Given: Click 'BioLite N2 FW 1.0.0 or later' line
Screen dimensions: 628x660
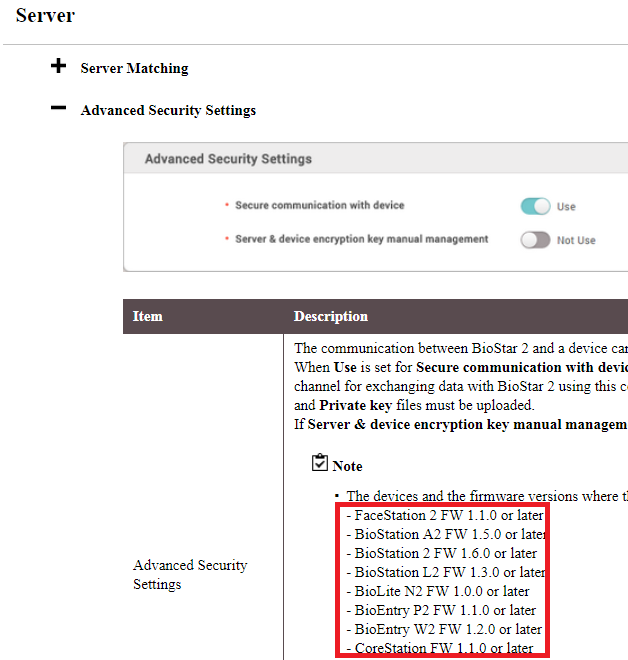Looking at the screenshot, I should [x=438, y=591].
